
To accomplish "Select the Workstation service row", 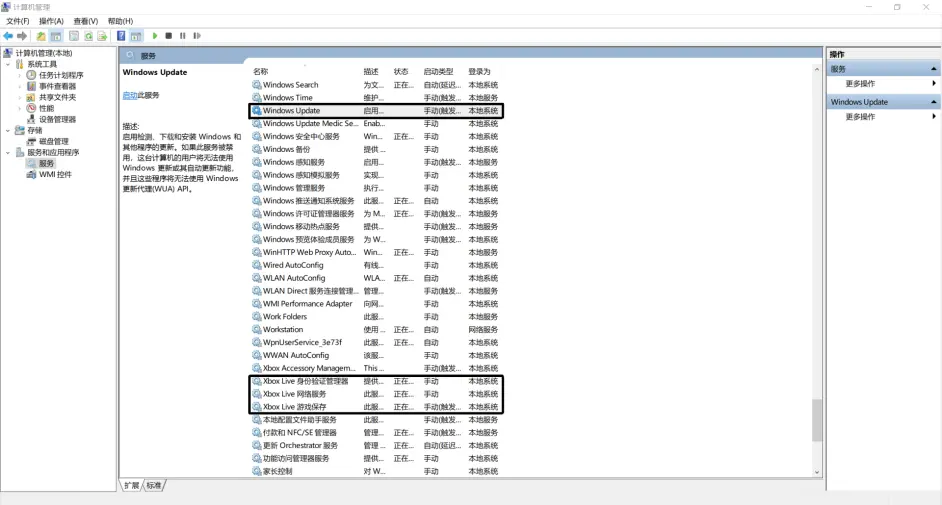I will click(375, 330).
